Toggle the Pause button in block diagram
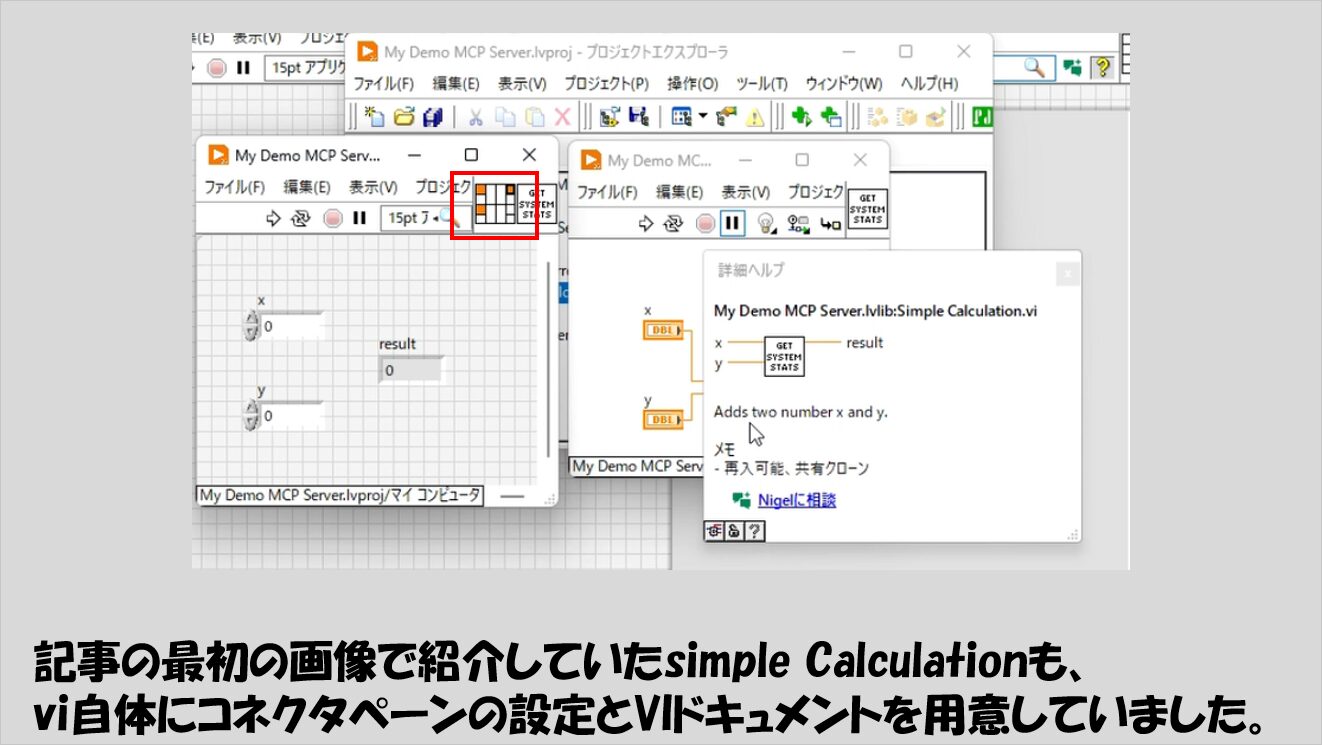Viewport: 1322px width, 745px height. (733, 223)
